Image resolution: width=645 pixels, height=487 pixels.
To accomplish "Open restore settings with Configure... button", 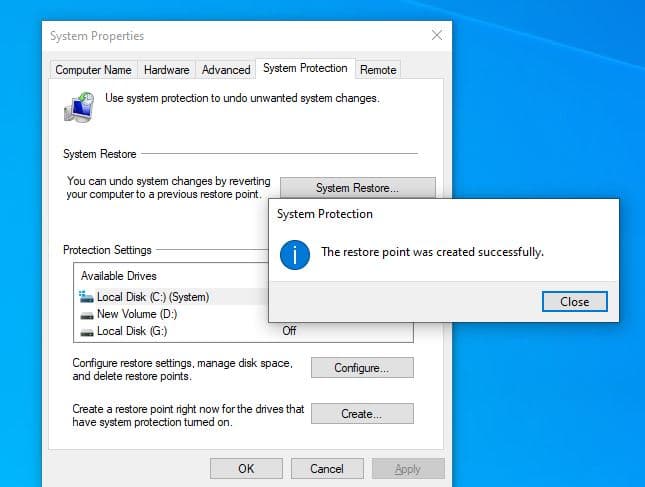I will coord(361,368).
